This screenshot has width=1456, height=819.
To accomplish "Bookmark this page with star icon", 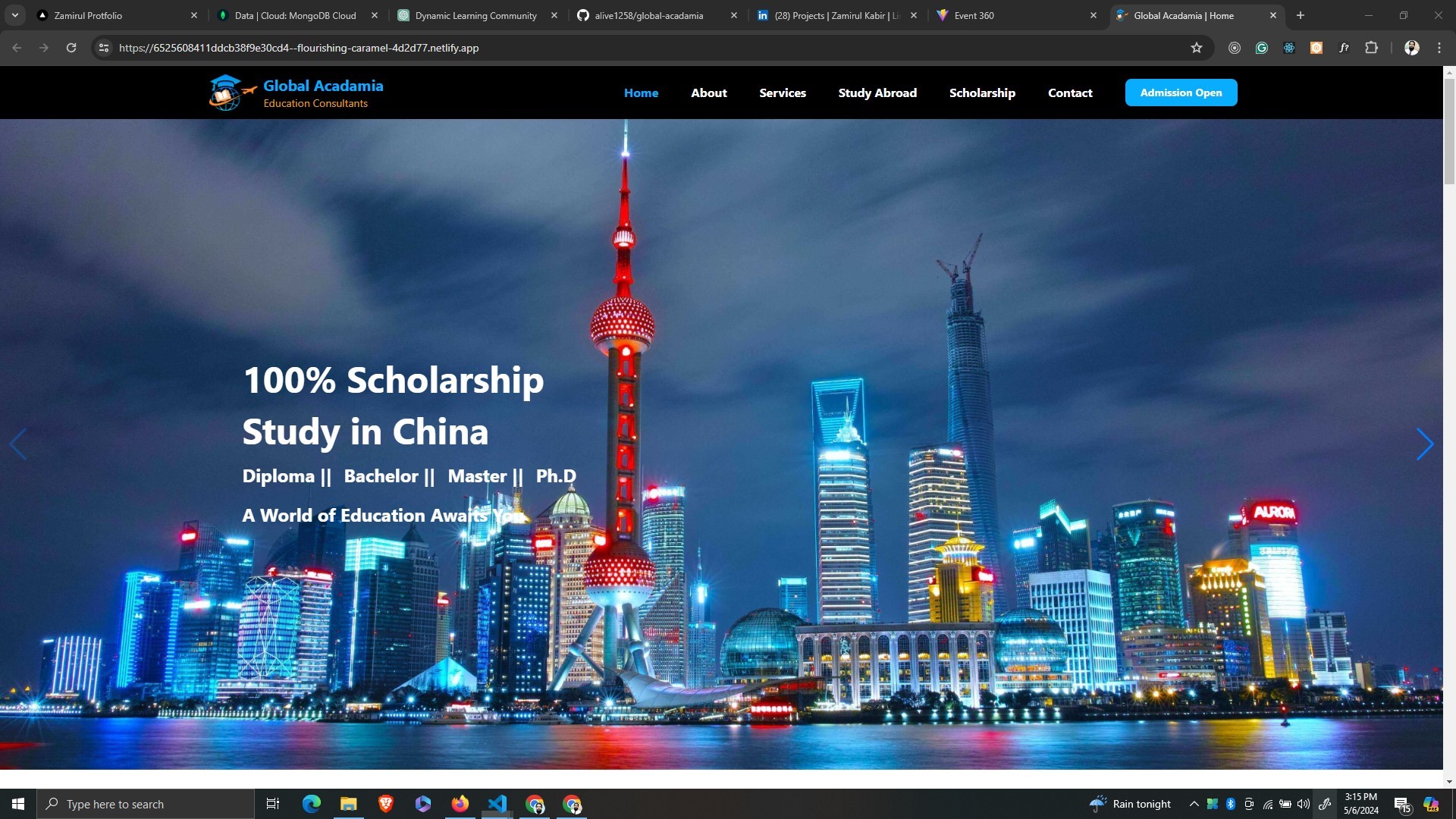I will 1197,48.
